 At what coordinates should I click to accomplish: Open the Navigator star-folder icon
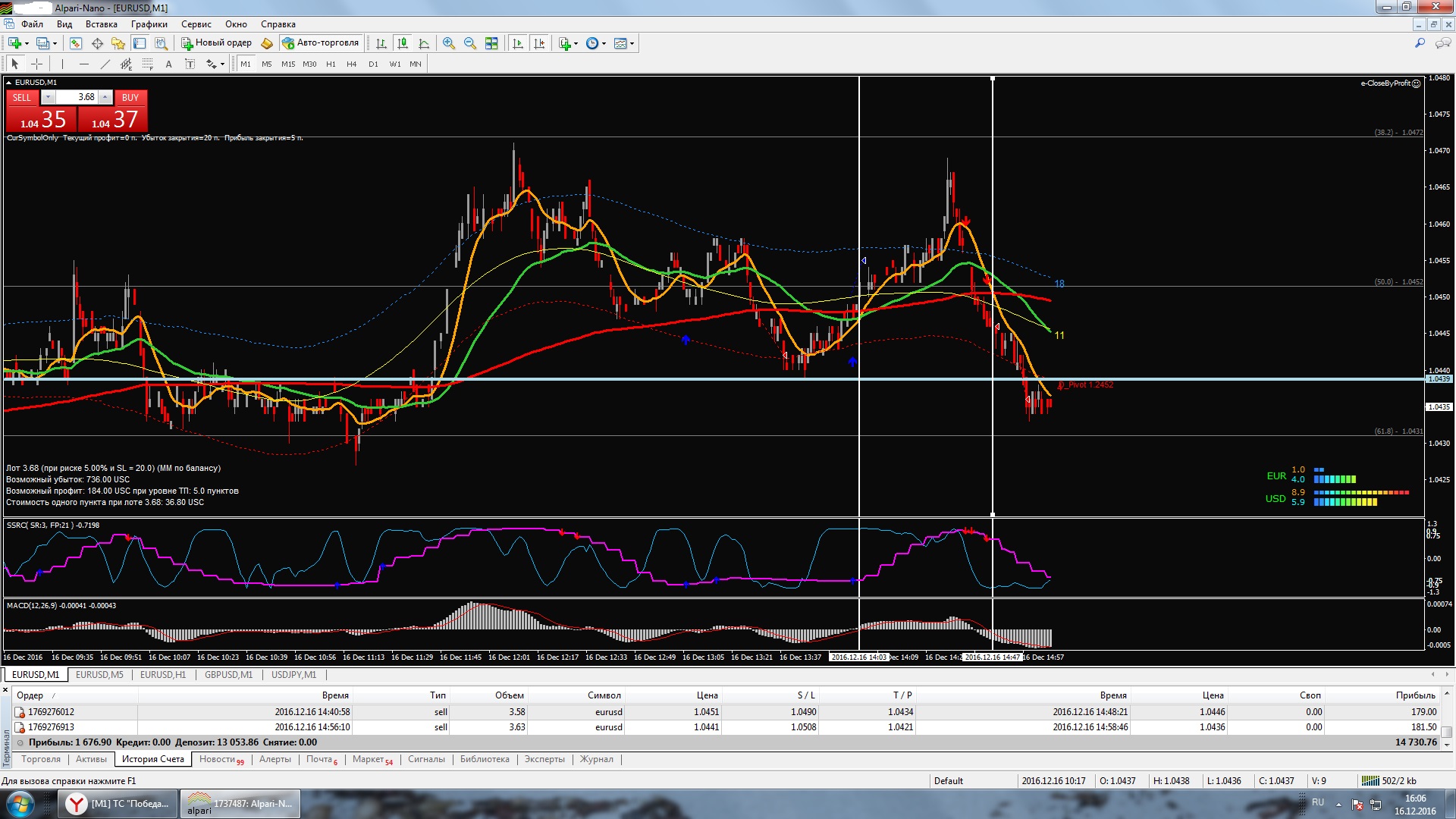118,43
